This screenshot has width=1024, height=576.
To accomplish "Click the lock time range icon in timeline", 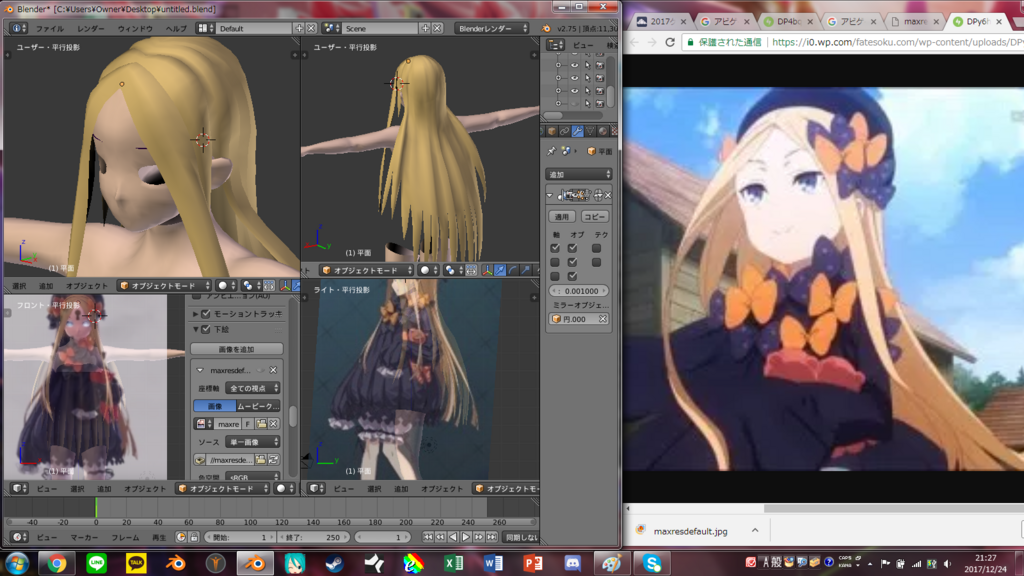I will [194, 537].
